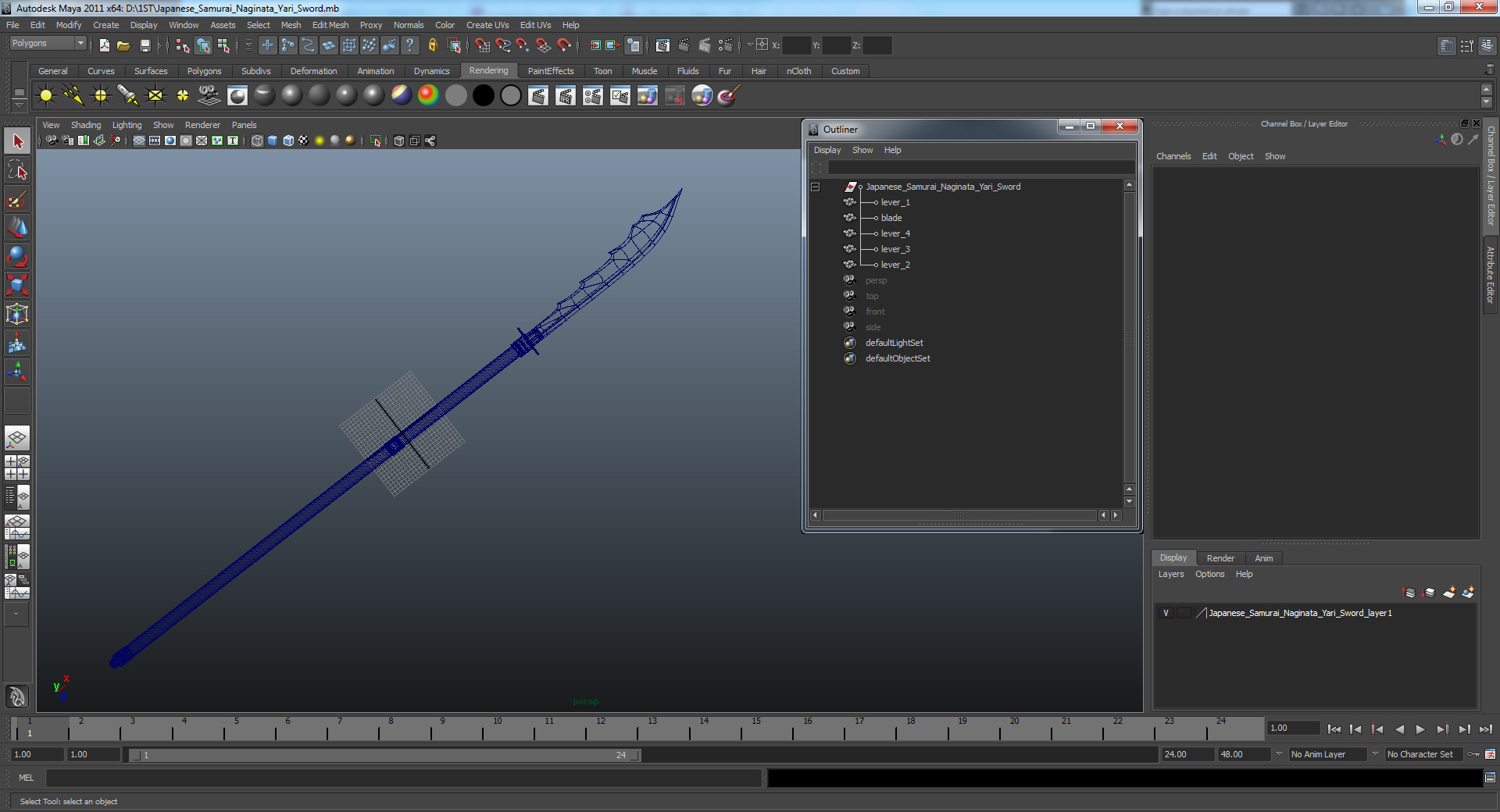This screenshot has height=812, width=1500.
Task: Open Render Settings clapperboard in status line
Action: pos(725,45)
